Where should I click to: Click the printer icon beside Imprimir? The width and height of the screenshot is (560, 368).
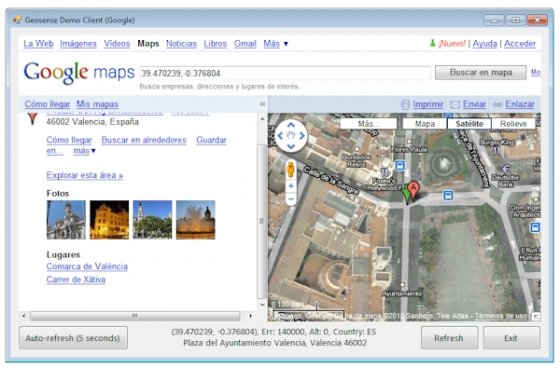(x=405, y=104)
